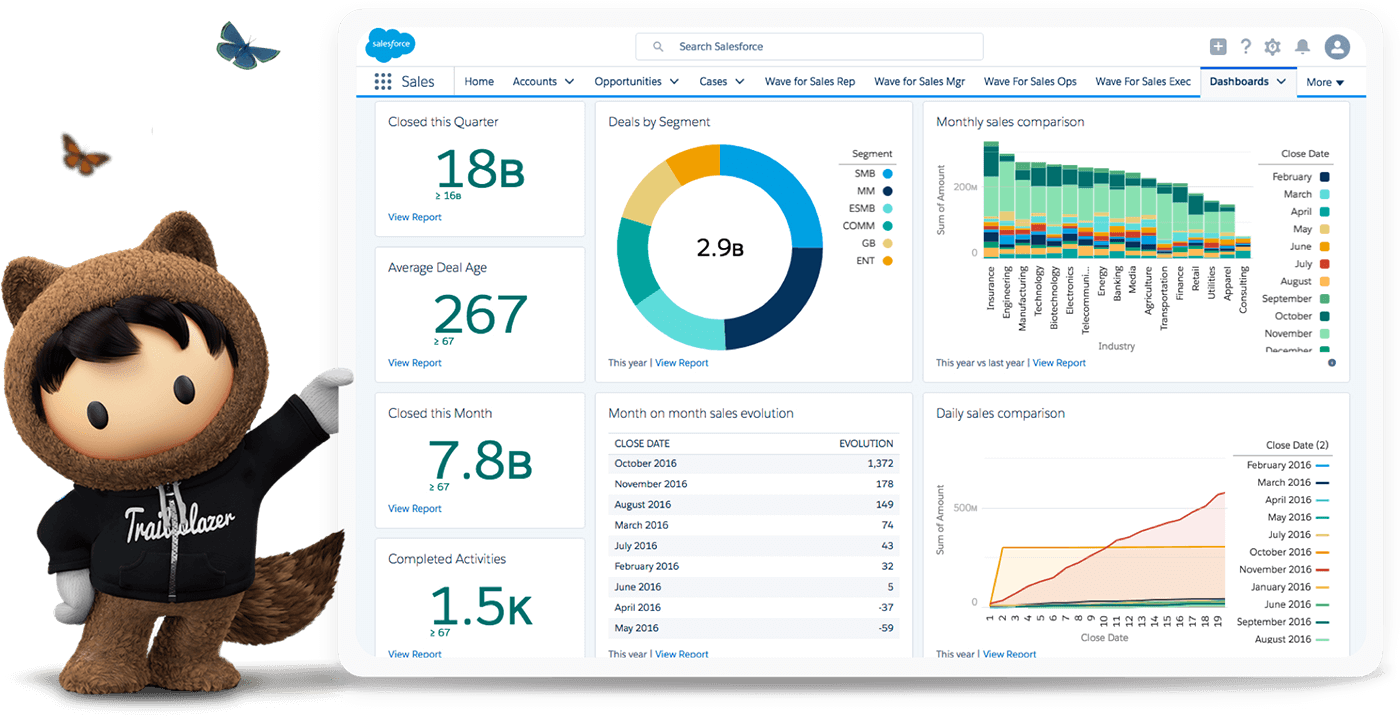The width and height of the screenshot is (1400, 718).
Task: Switch to the Opportunities tab
Action: click(628, 82)
